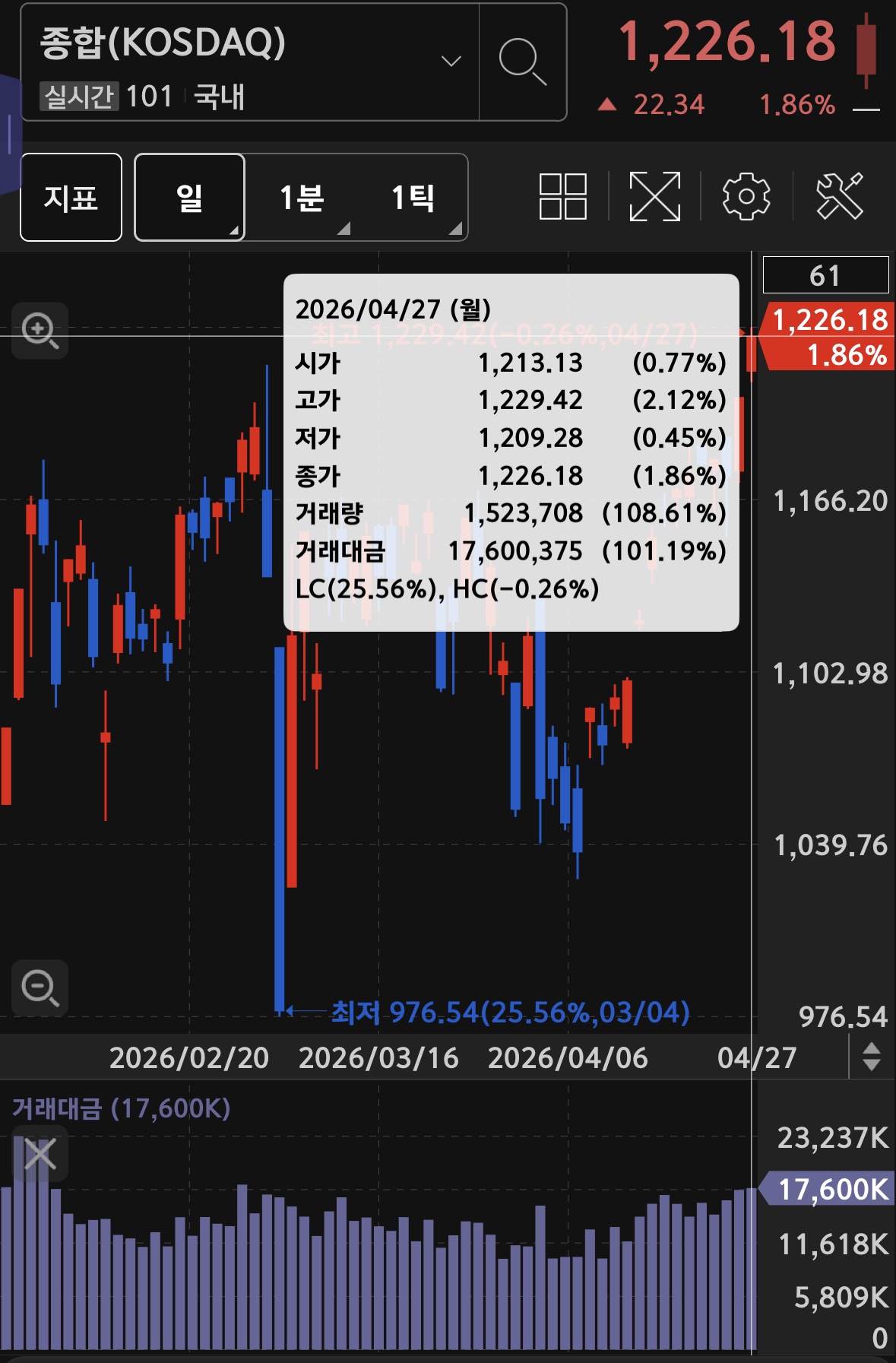Click the header price 1,226.18
896x1363 pixels.
727,41
